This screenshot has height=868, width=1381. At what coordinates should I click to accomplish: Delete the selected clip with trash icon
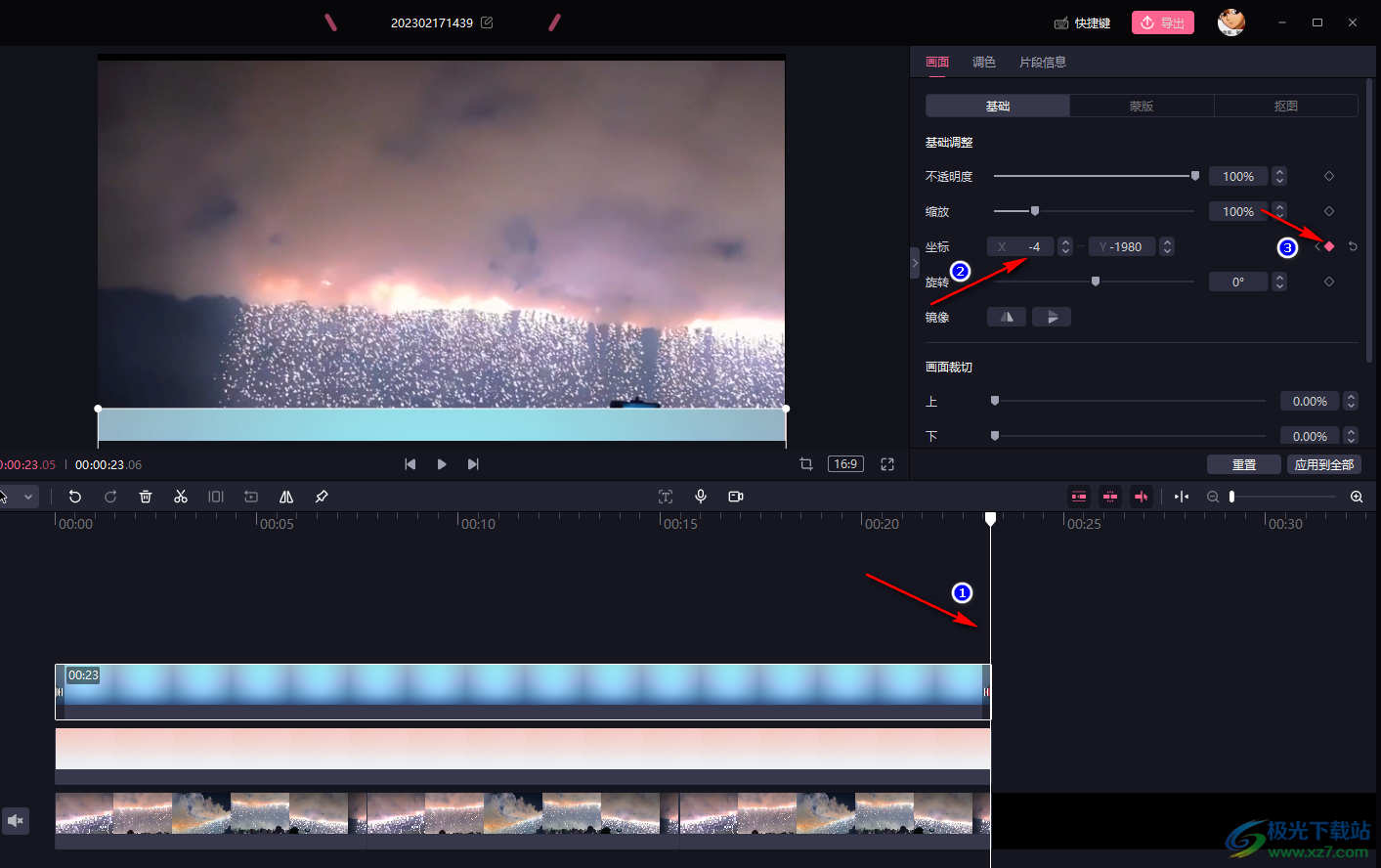coord(146,497)
